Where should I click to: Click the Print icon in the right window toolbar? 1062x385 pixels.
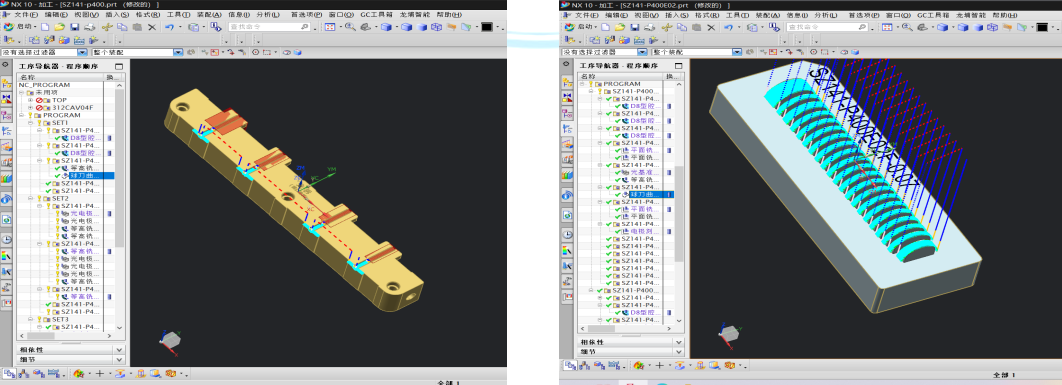click(650, 27)
